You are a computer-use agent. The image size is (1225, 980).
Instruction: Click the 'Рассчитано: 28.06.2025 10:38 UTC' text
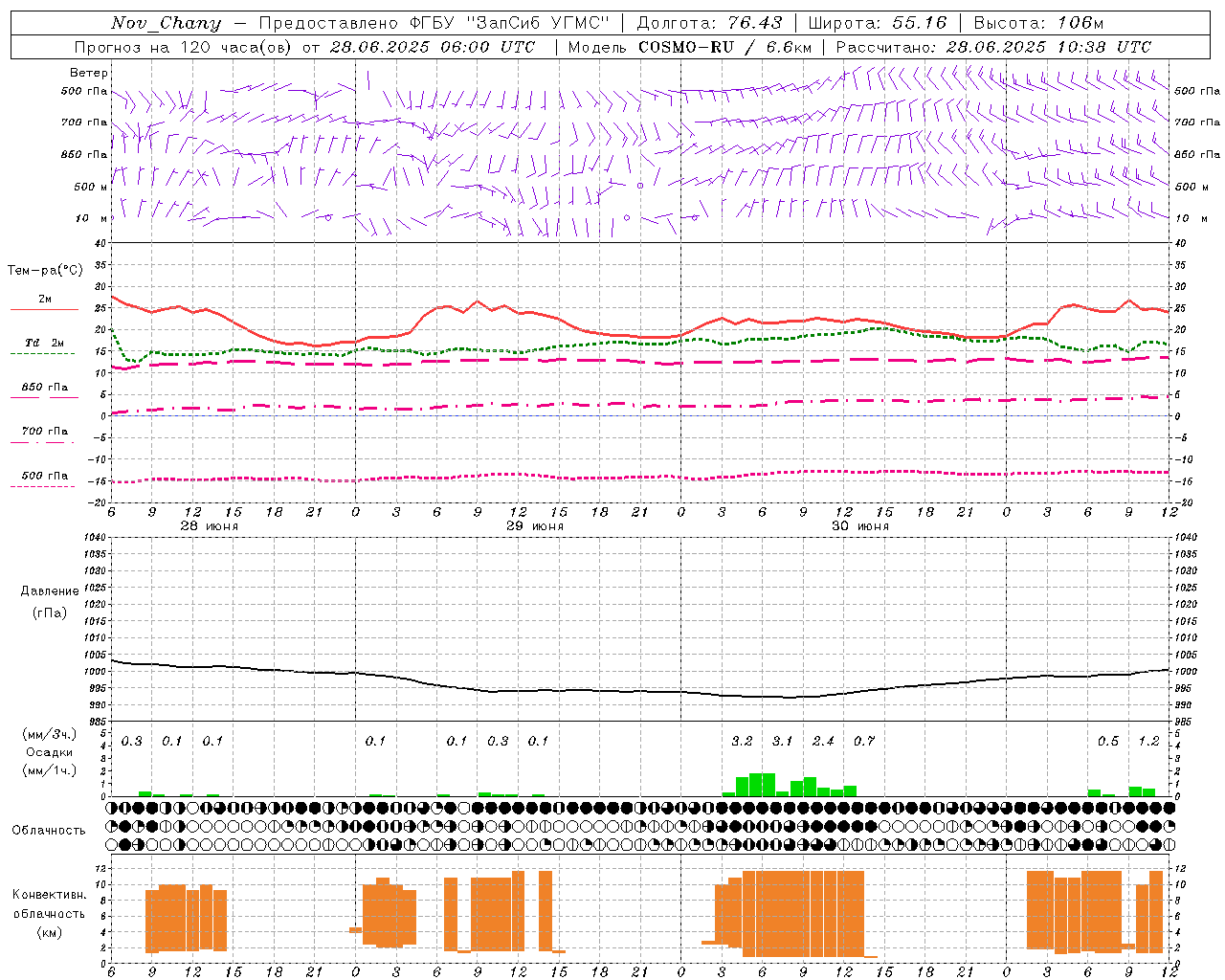[993, 47]
